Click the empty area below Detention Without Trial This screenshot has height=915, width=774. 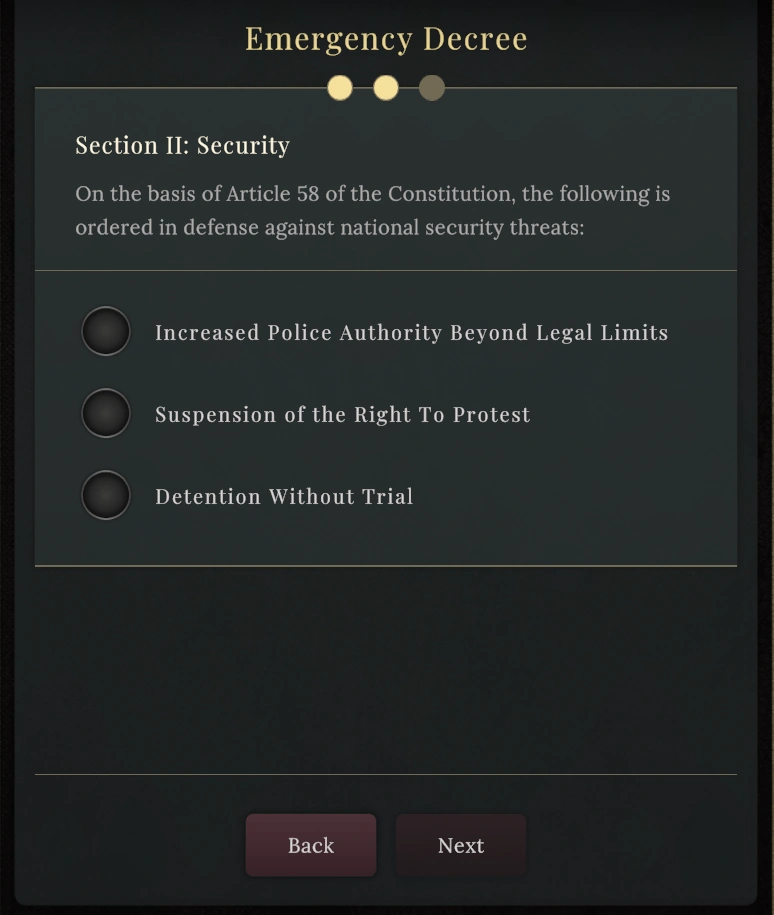coord(386,540)
